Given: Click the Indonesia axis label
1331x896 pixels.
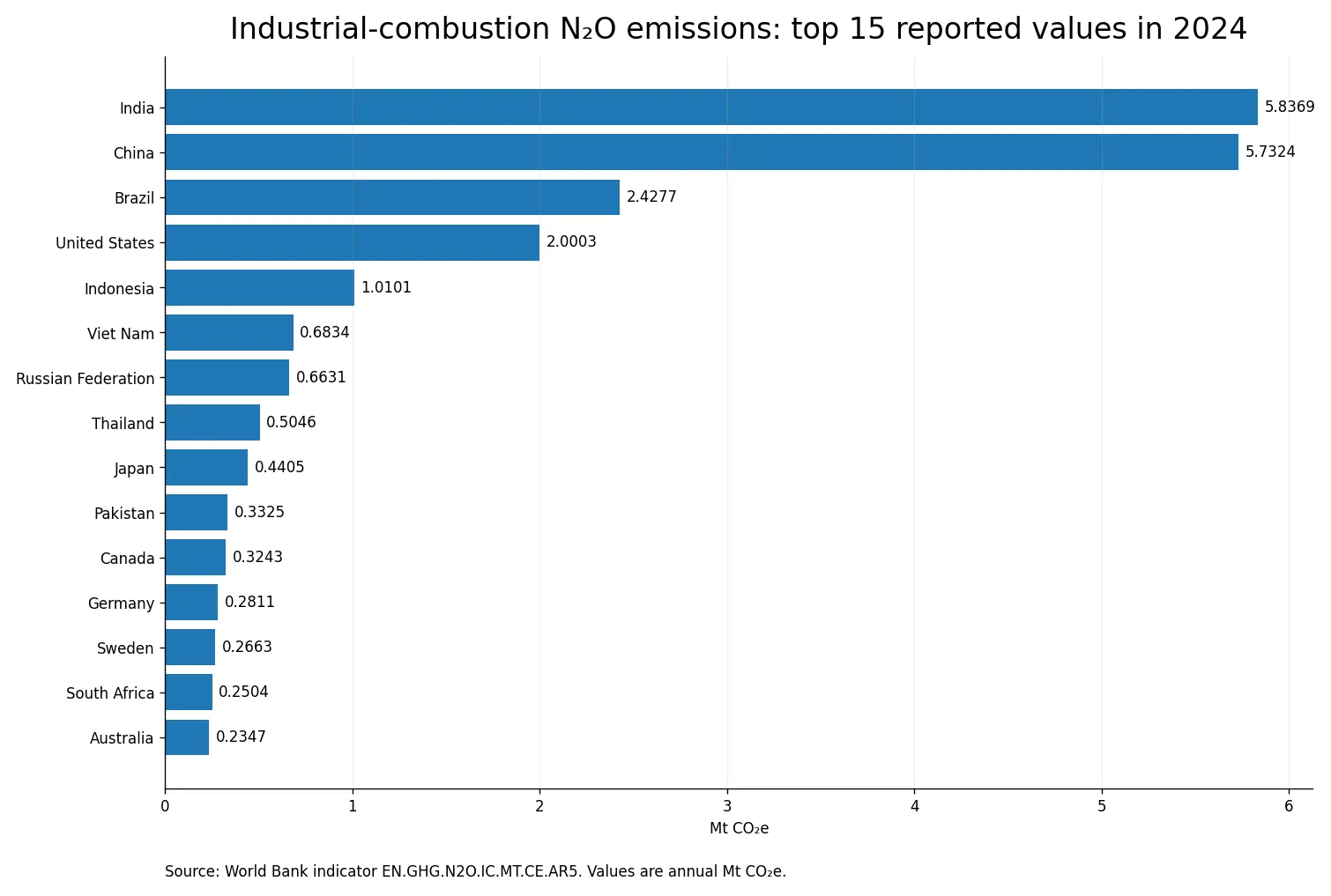Looking at the screenshot, I should [119, 289].
